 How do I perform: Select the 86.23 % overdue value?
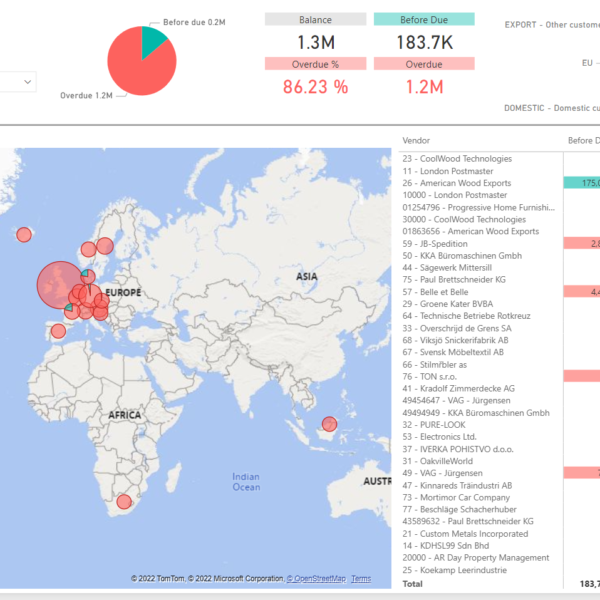(315, 87)
